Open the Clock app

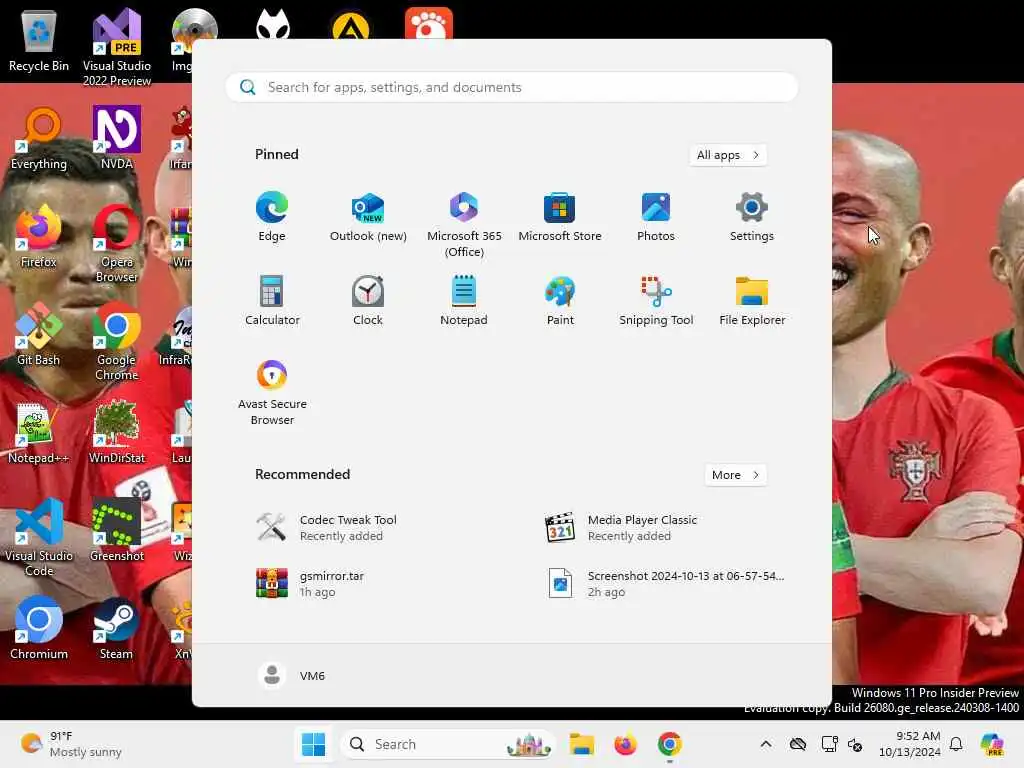pyautogui.click(x=368, y=300)
